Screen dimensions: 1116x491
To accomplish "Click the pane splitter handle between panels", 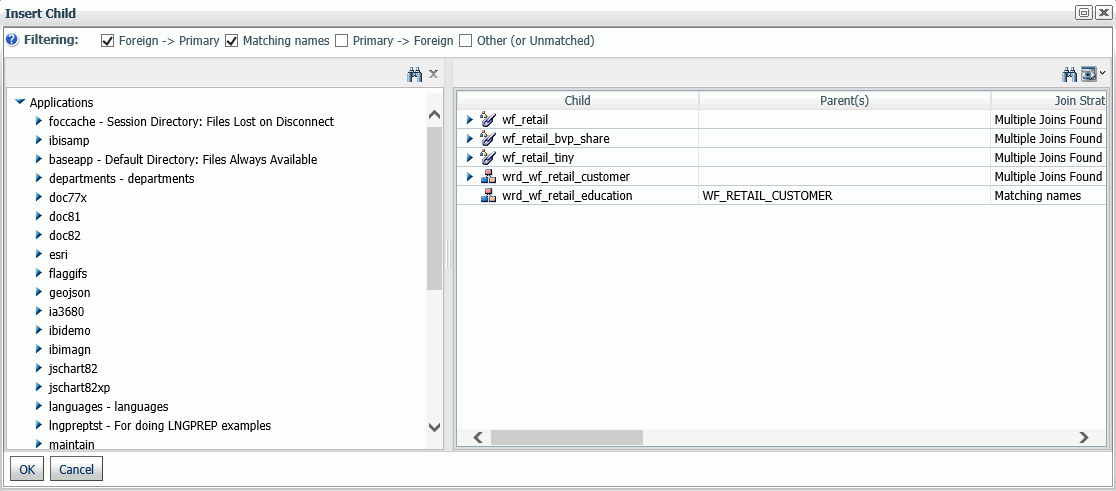I will pos(449,254).
